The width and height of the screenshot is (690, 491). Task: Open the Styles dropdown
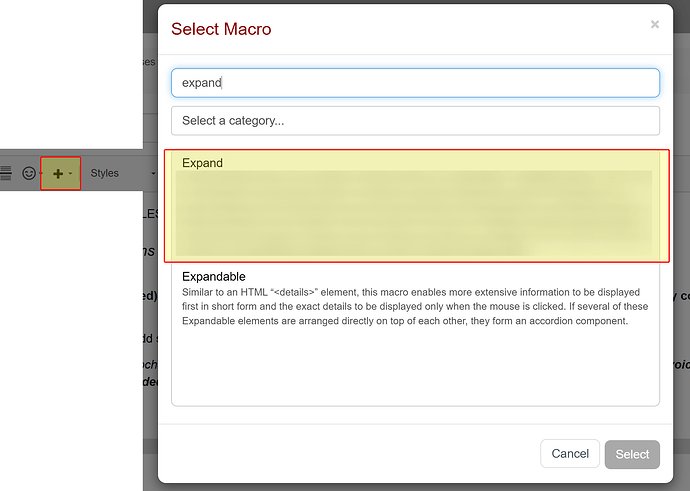[x=105, y=173]
